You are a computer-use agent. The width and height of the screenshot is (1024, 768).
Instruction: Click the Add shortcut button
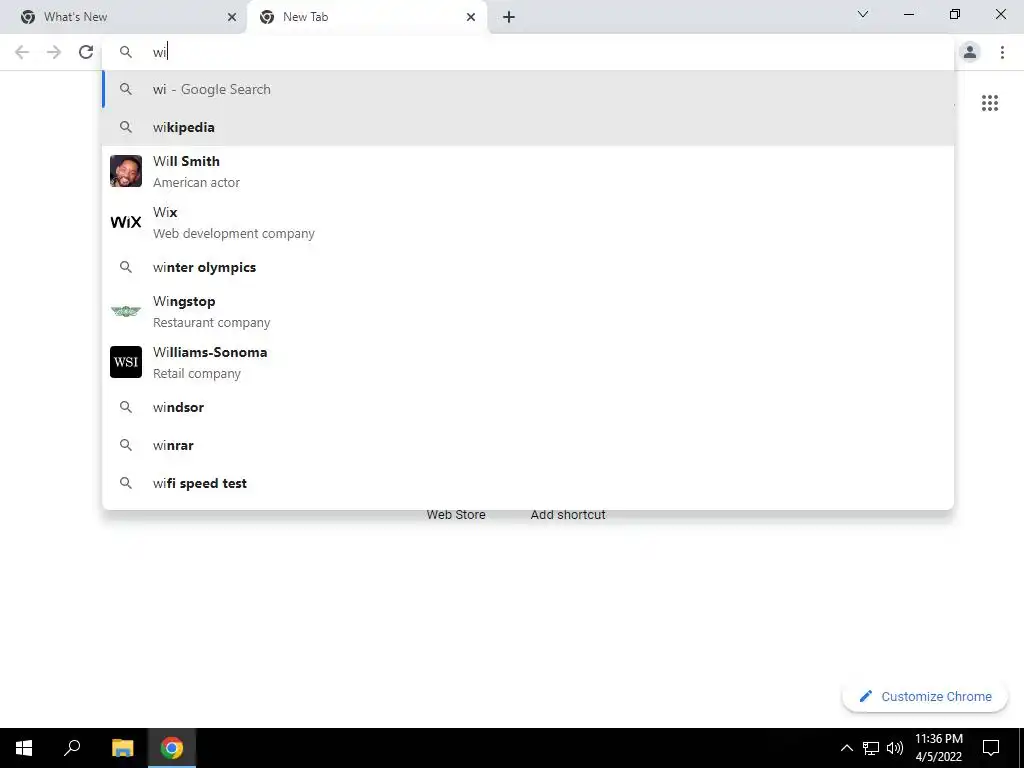[568, 515]
